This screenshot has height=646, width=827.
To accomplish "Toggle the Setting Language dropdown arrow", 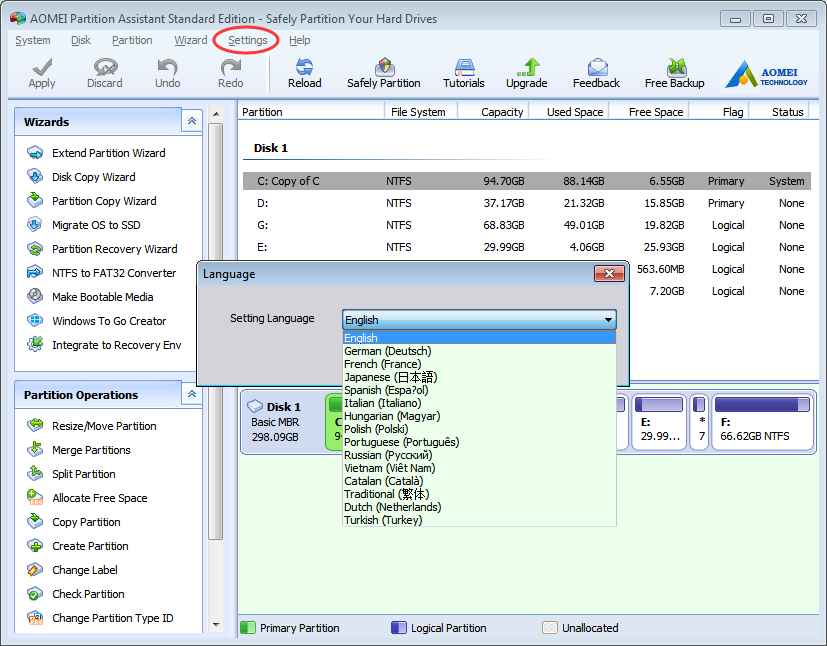I will coord(608,320).
